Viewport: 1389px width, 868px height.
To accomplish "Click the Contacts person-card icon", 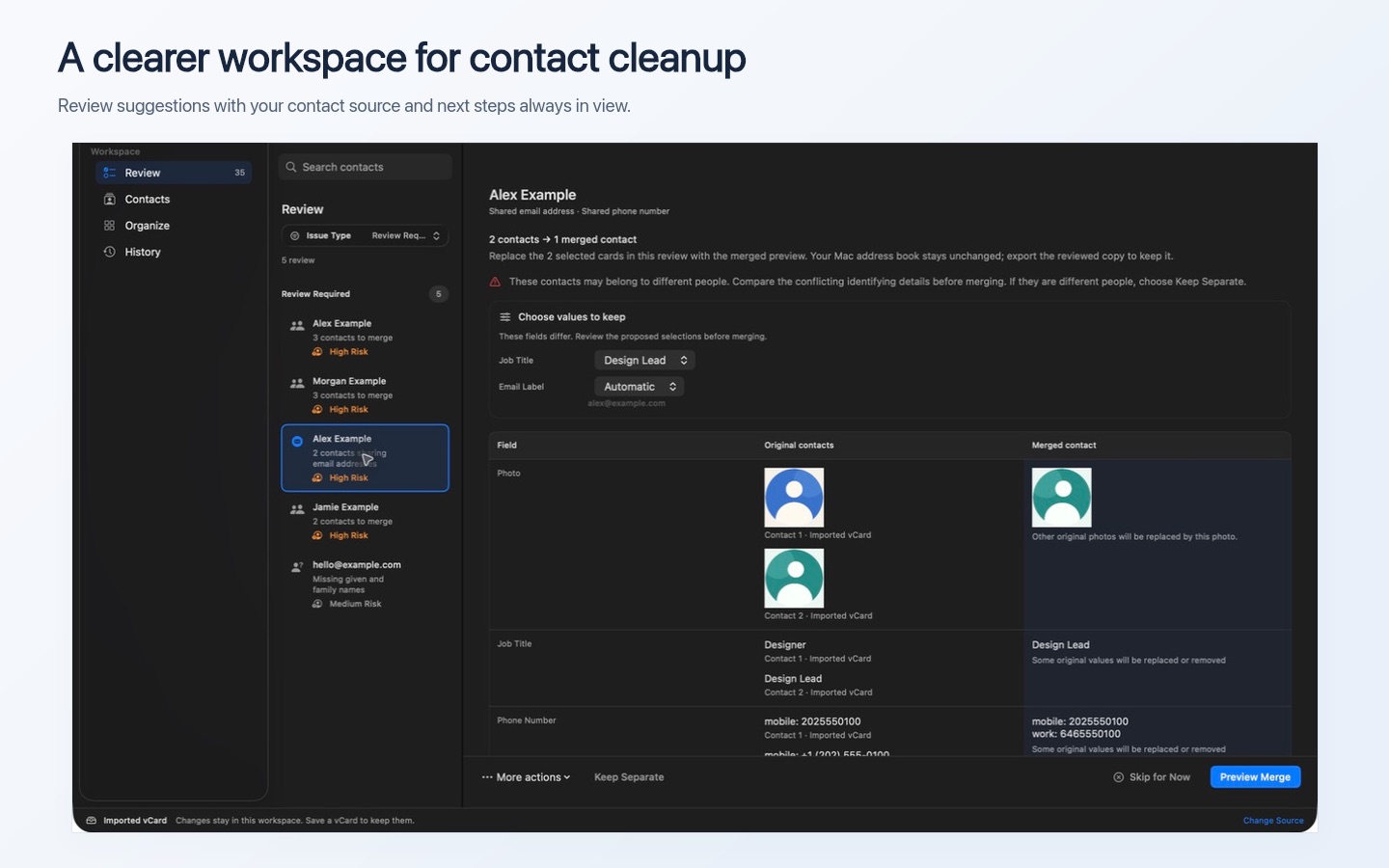I will pyautogui.click(x=109, y=199).
